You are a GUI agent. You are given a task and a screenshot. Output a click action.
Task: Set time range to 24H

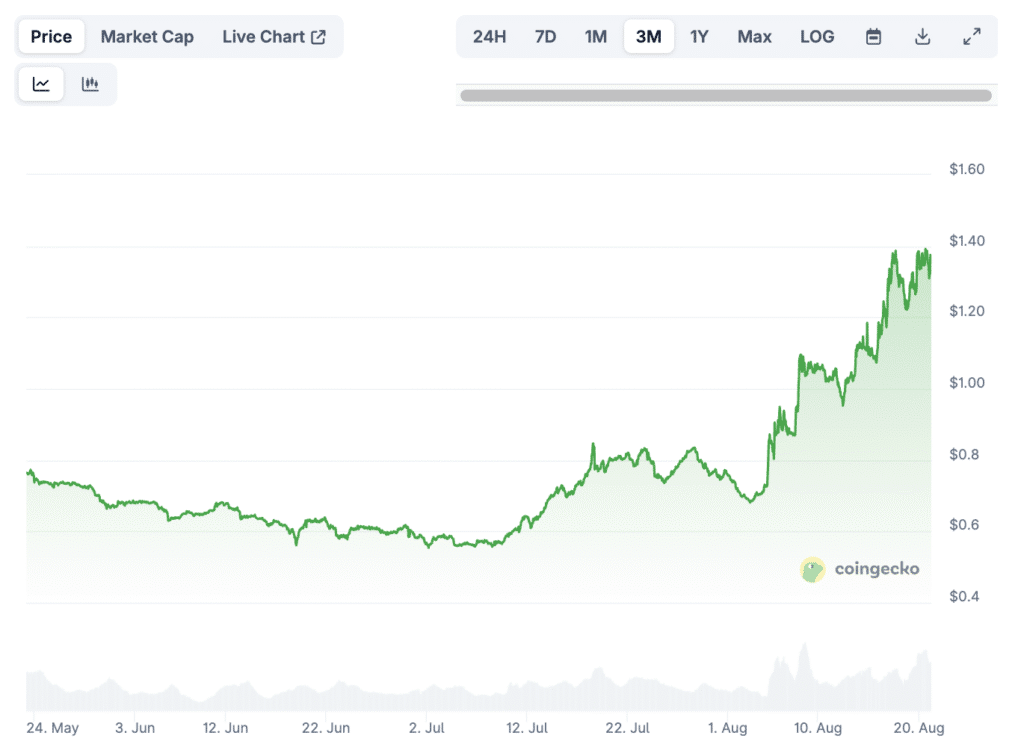(x=489, y=37)
